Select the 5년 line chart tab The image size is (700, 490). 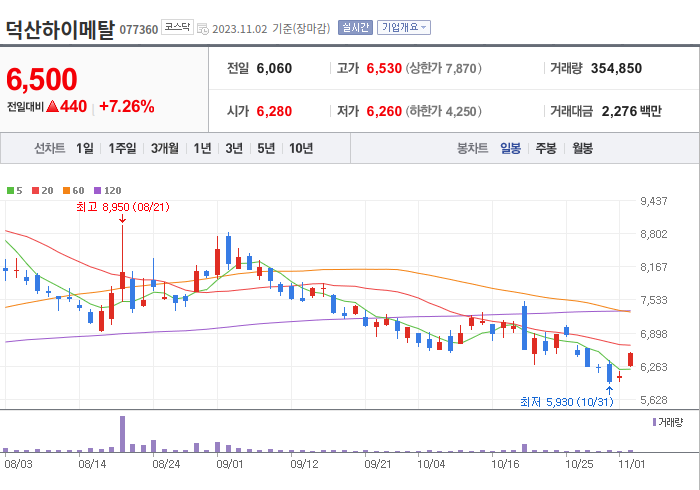(x=266, y=148)
